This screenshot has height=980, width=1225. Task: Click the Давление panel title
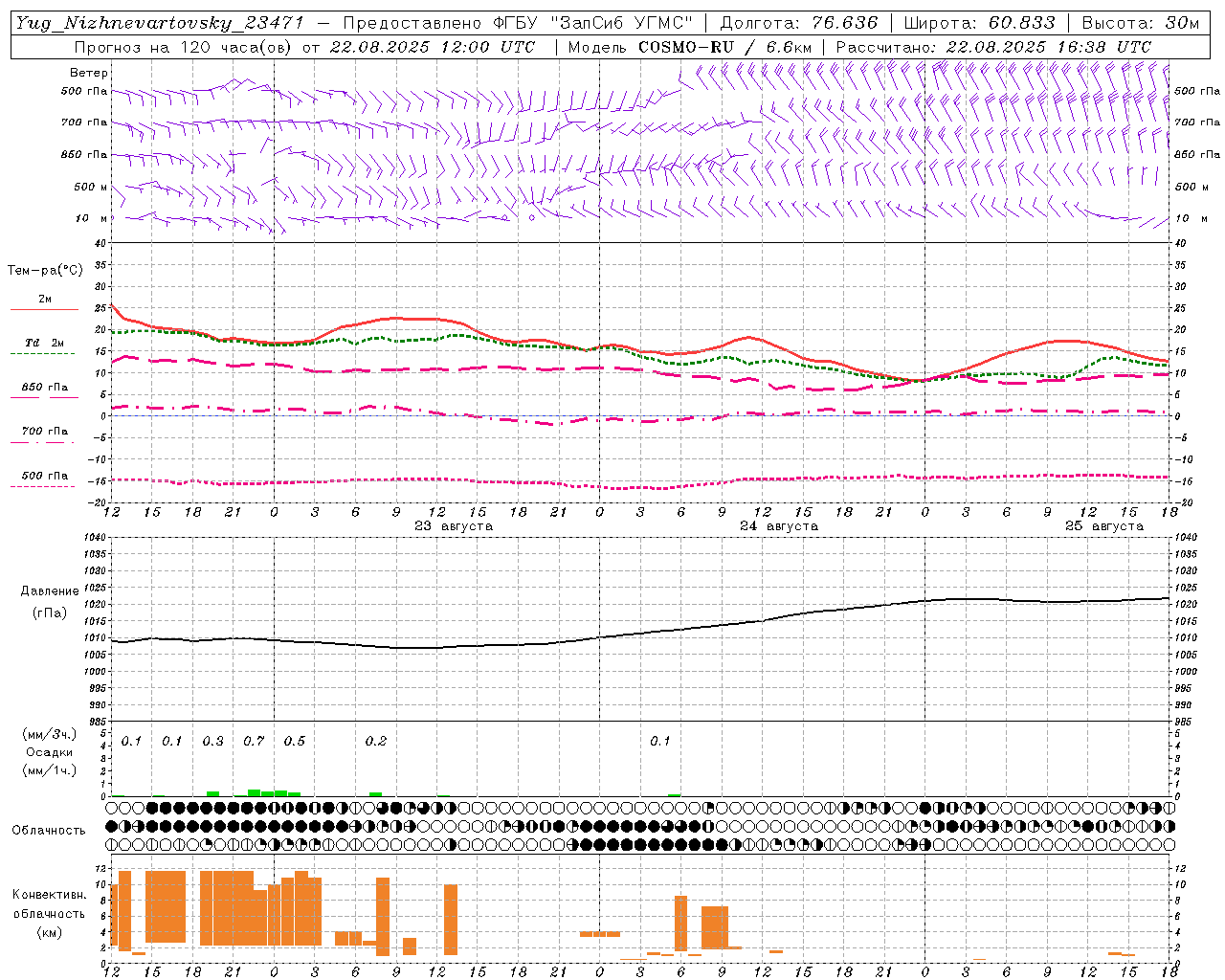(x=50, y=591)
